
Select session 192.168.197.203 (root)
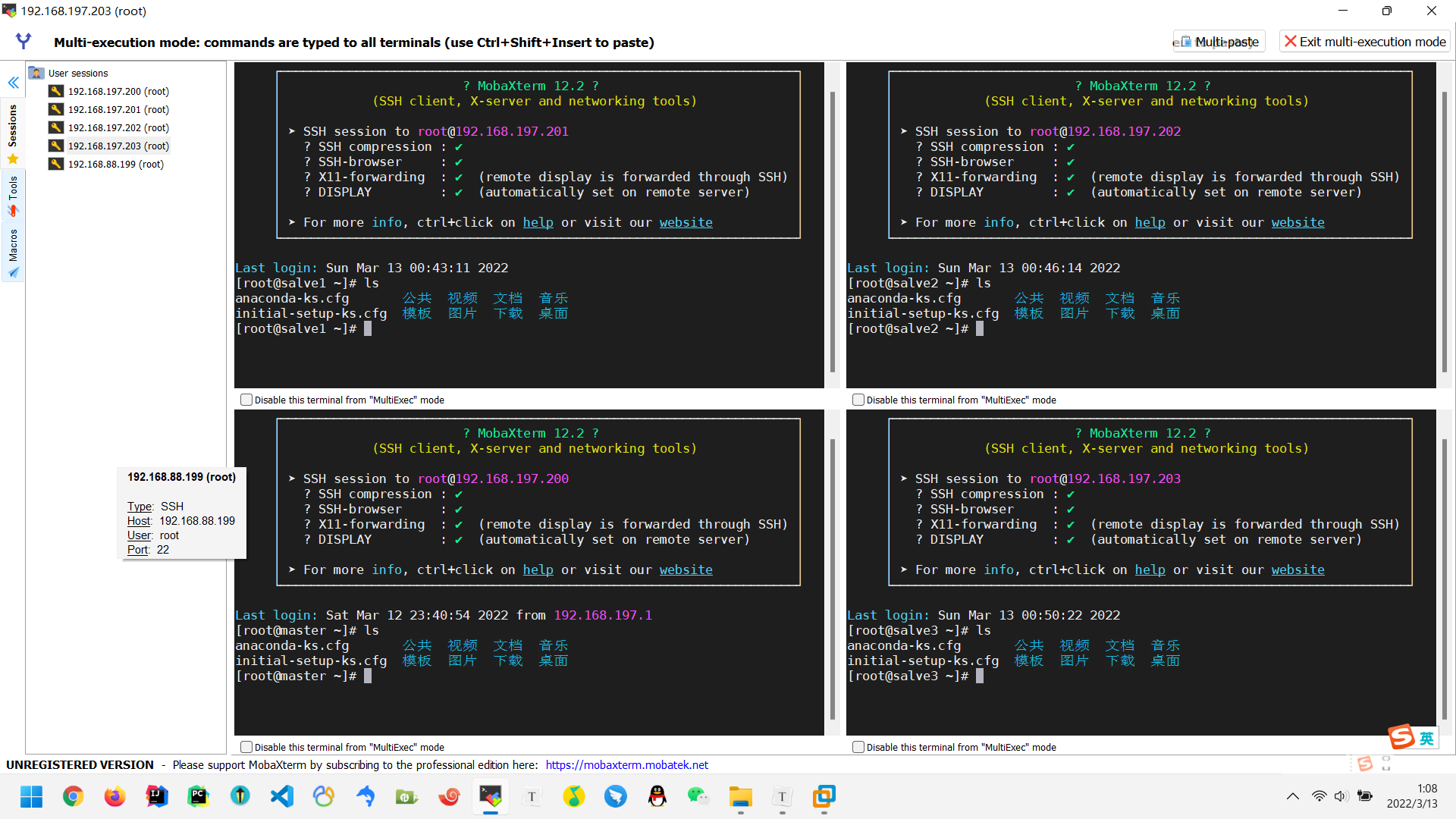pyautogui.click(x=118, y=146)
